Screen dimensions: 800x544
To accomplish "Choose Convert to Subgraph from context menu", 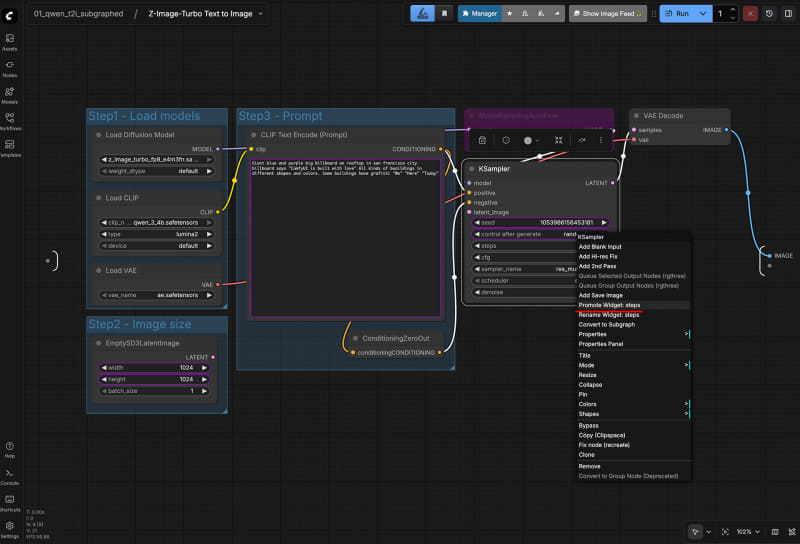I will click(x=633, y=325).
